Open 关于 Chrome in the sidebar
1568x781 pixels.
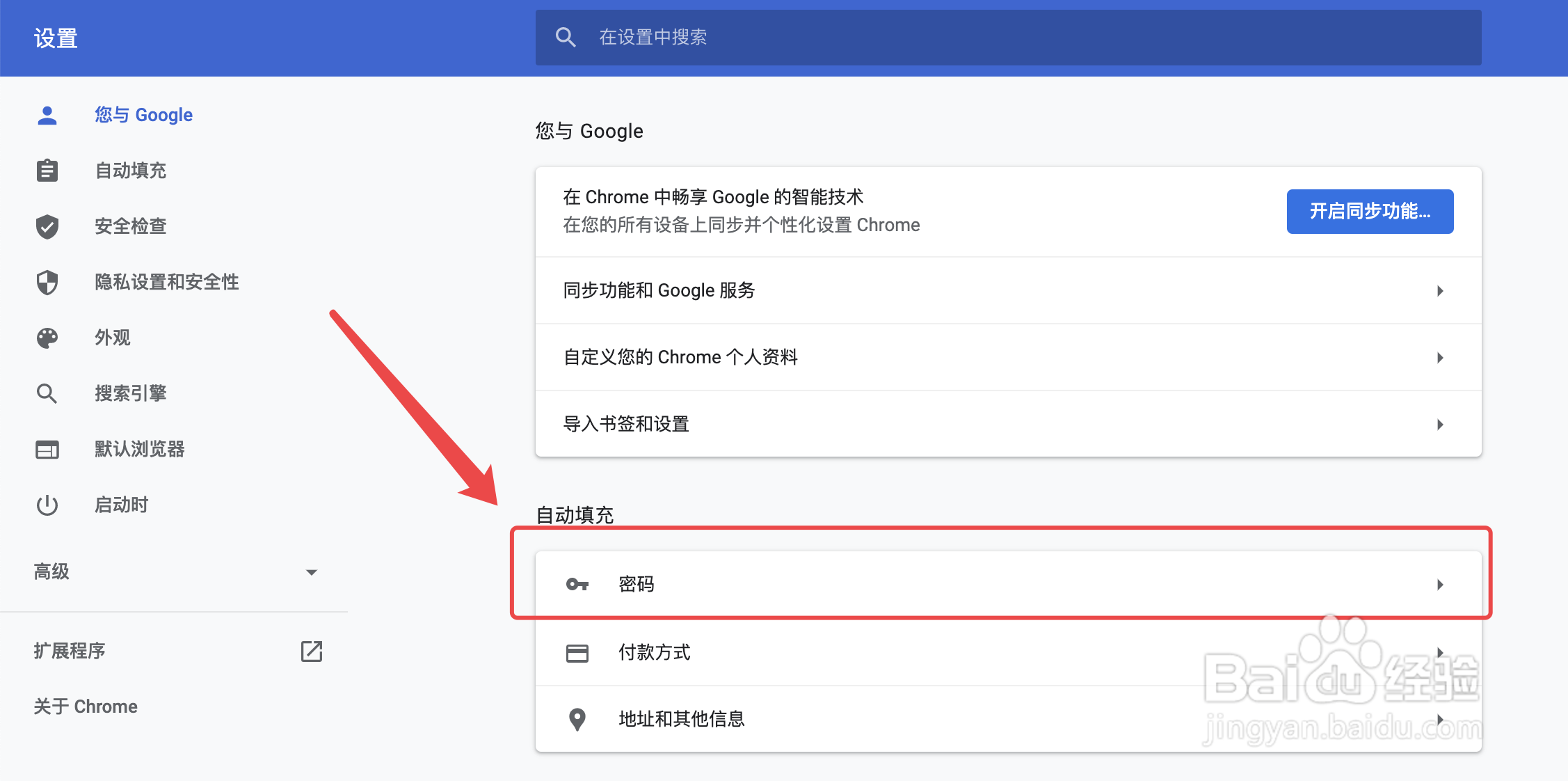click(86, 707)
